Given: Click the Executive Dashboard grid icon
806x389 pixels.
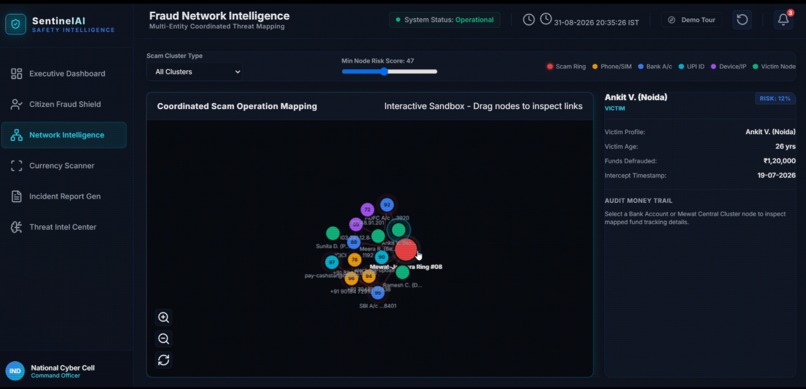Looking at the screenshot, I should pos(16,73).
